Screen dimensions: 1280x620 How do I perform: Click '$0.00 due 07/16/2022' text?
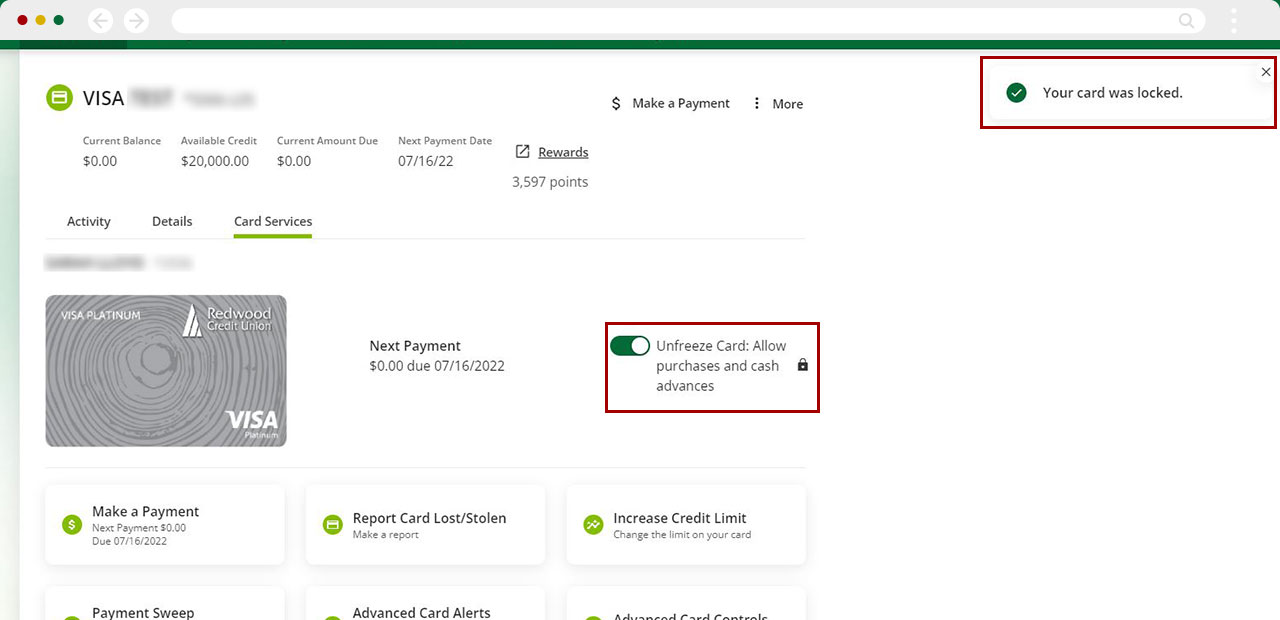click(437, 366)
